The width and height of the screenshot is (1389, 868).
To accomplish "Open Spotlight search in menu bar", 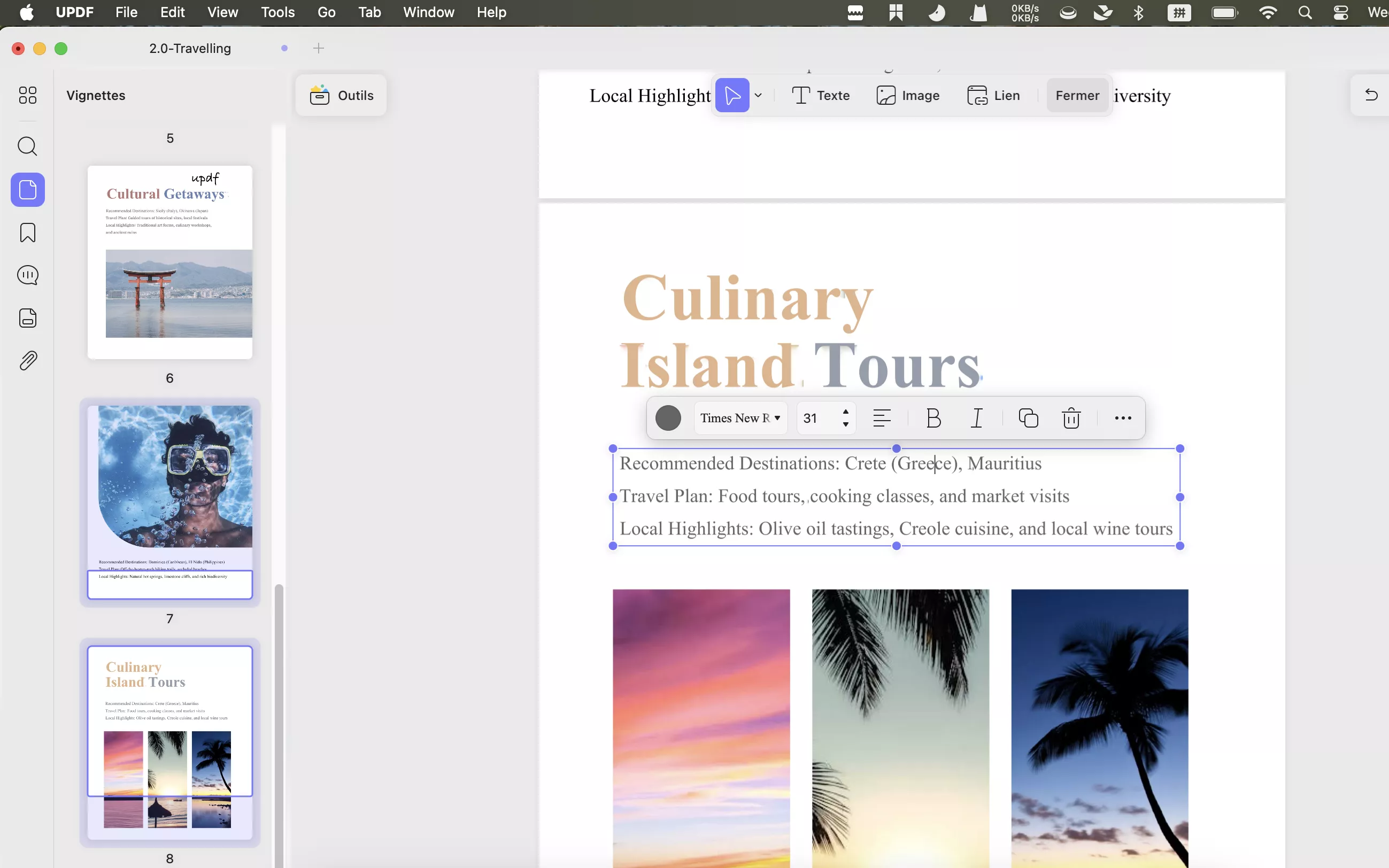I will coord(1305,13).
